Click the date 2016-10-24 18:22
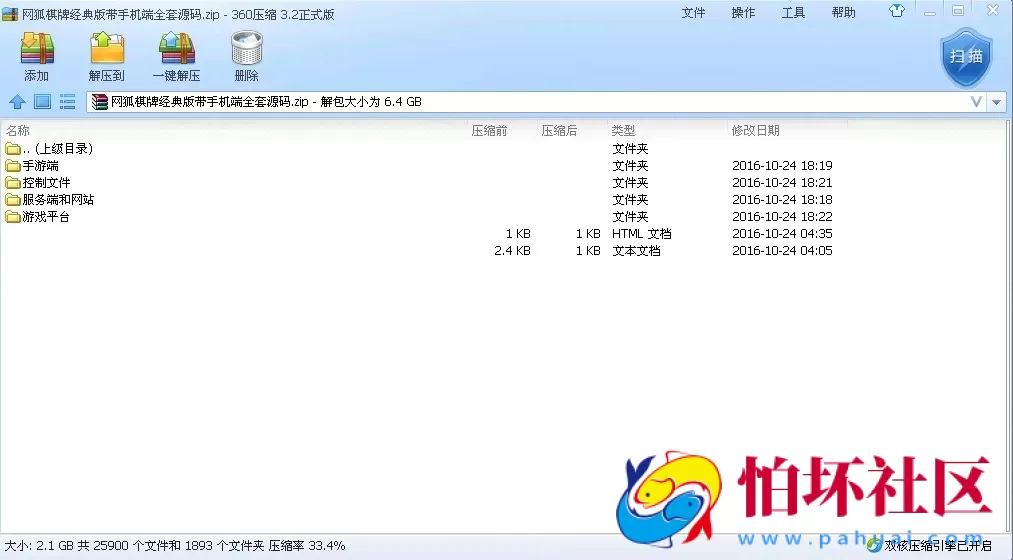The image size is (1013, 560). coord(782,217)
